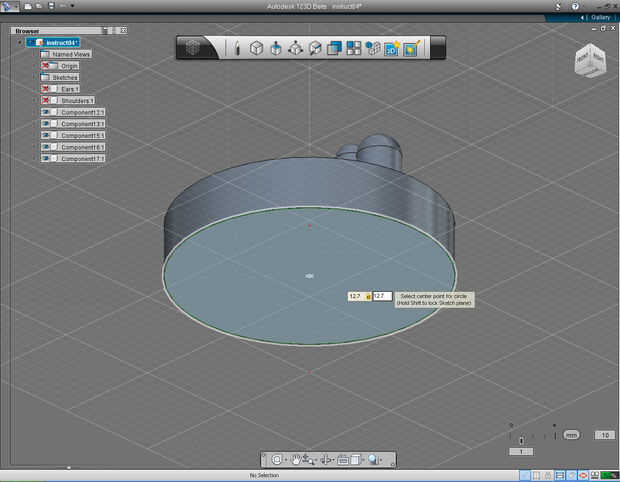
Task: Select Sketches folder in the browser
Action: [65, 77]
